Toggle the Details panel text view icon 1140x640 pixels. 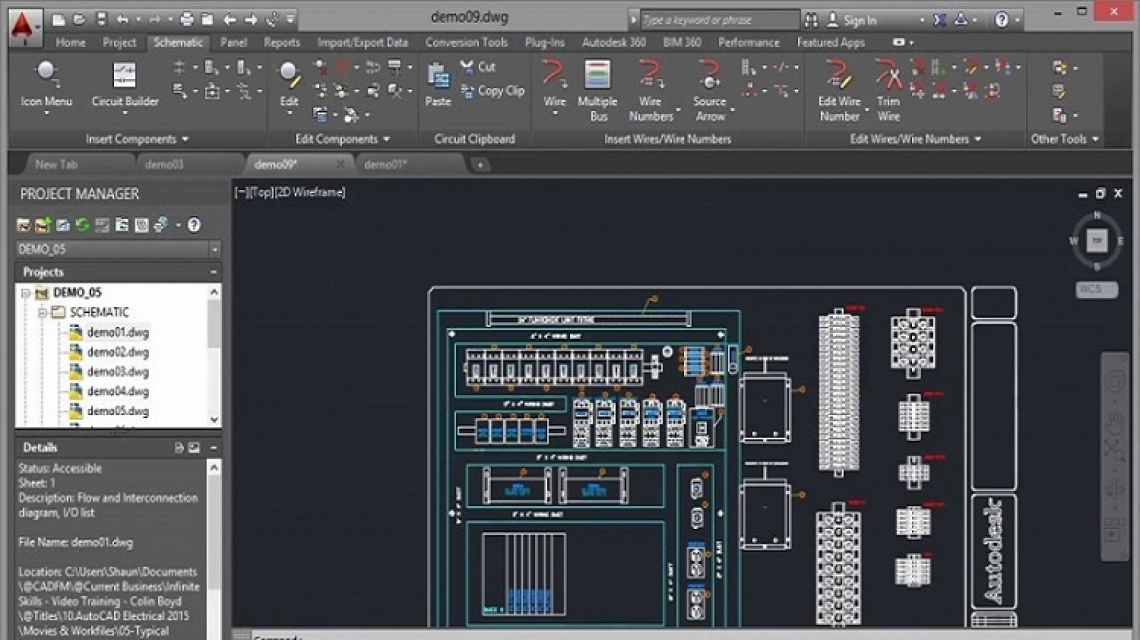[179, 448]
